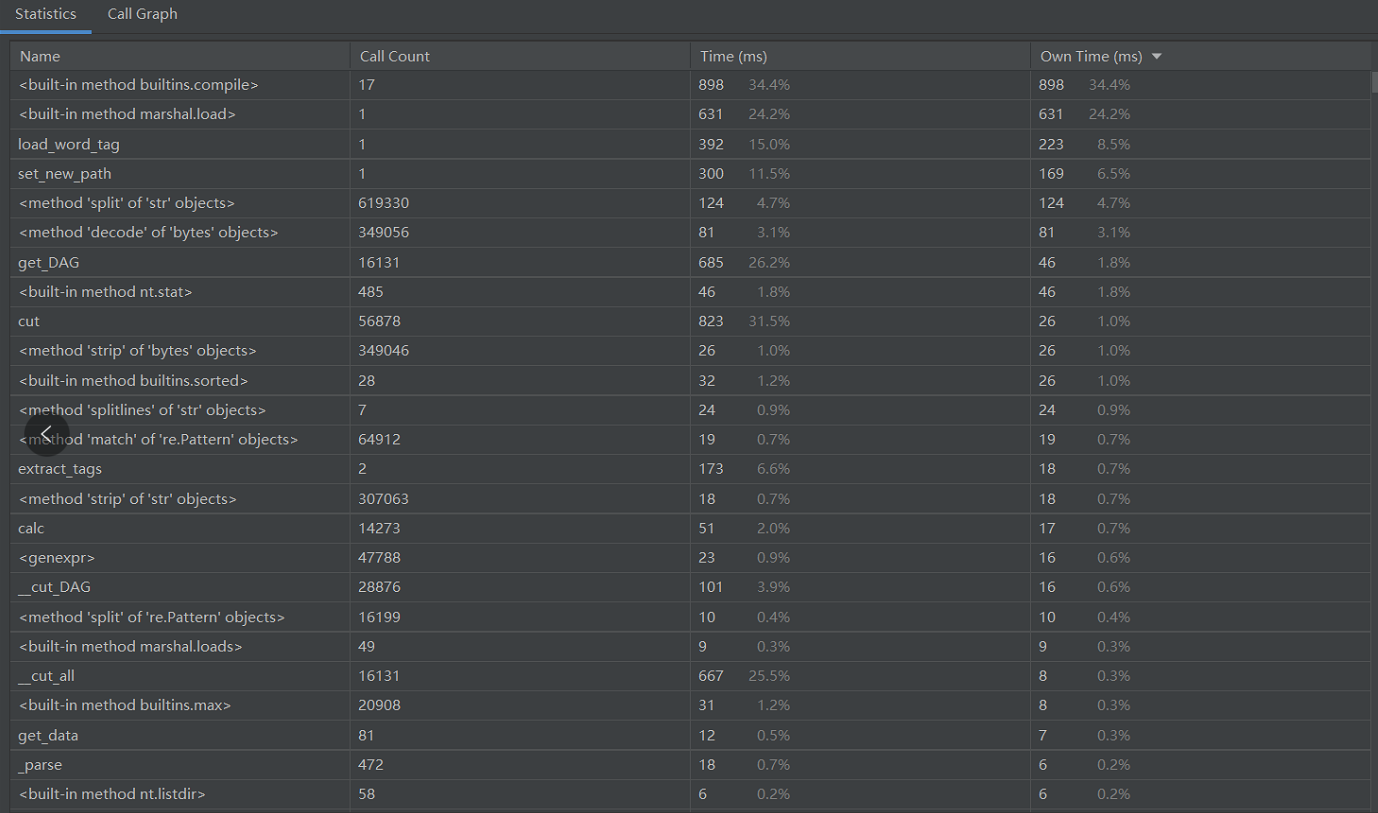Click the get_DAG function entry
This screenshot has height=813, width=1378.
pyautogui.click(x=48, y=262)
